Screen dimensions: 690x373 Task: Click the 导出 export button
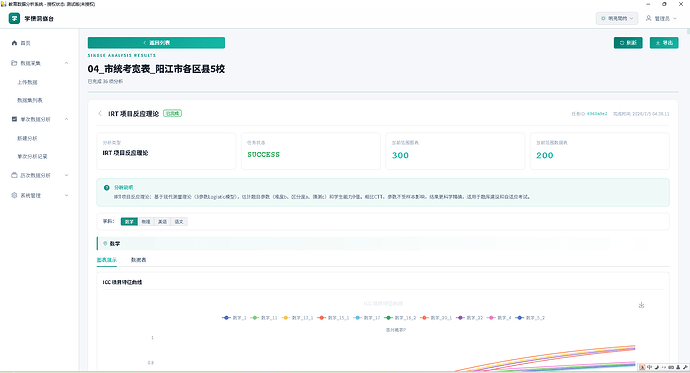pyautogui.click(x=664, y=43)
